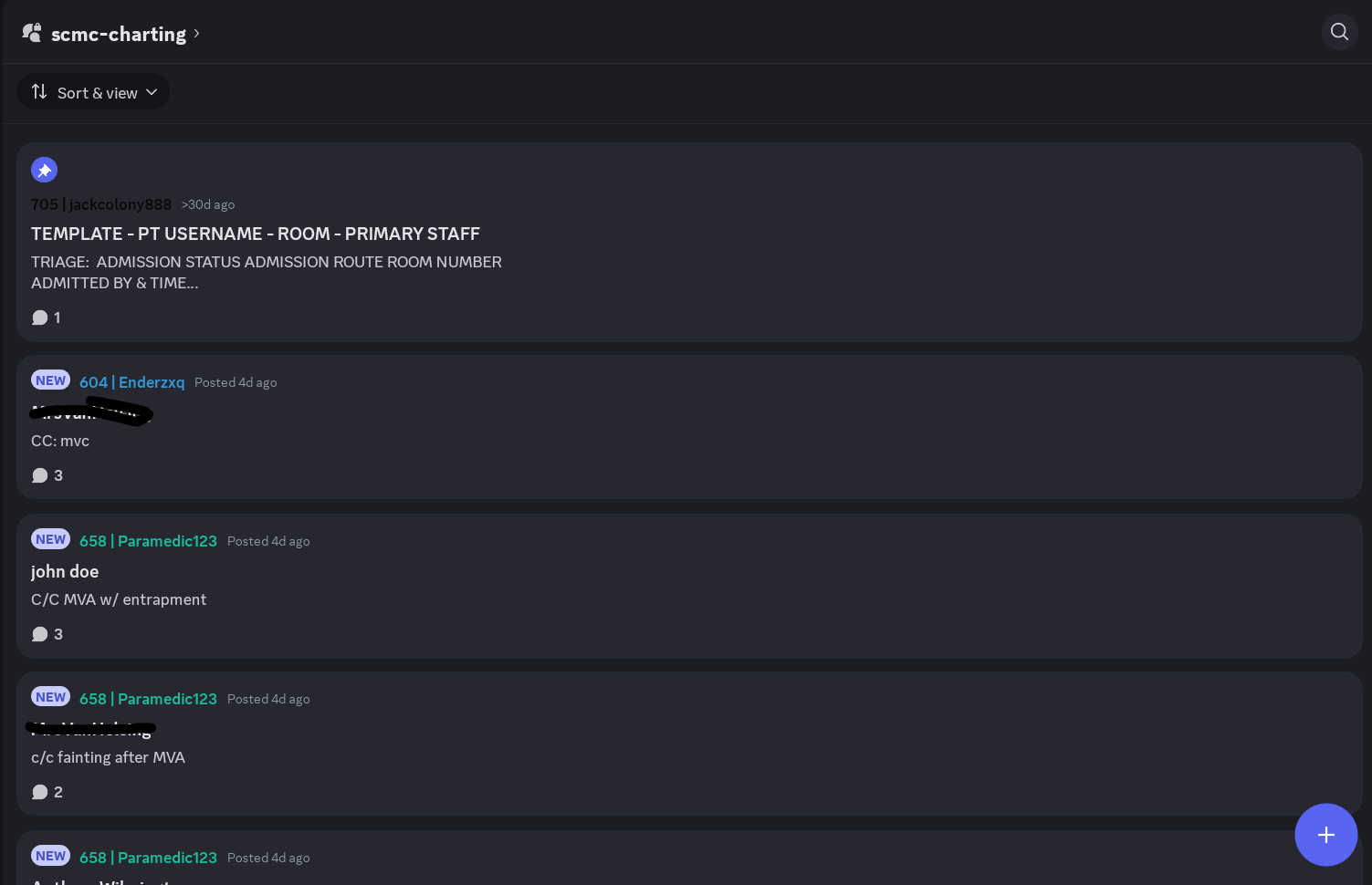Click the TRIAGE: ADMISSION STATUS preview text
The width and height of the screenshot is (1372, 885).
coord(267,272)
